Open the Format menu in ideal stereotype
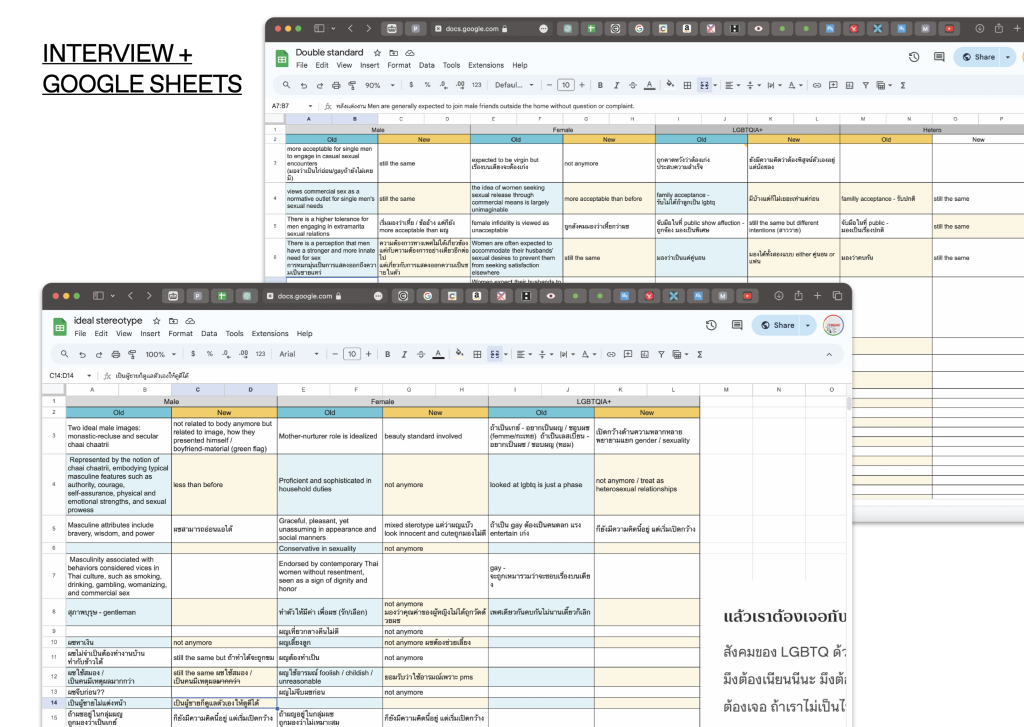This screenshot has height=727, width=1024. tap(180, 333)
